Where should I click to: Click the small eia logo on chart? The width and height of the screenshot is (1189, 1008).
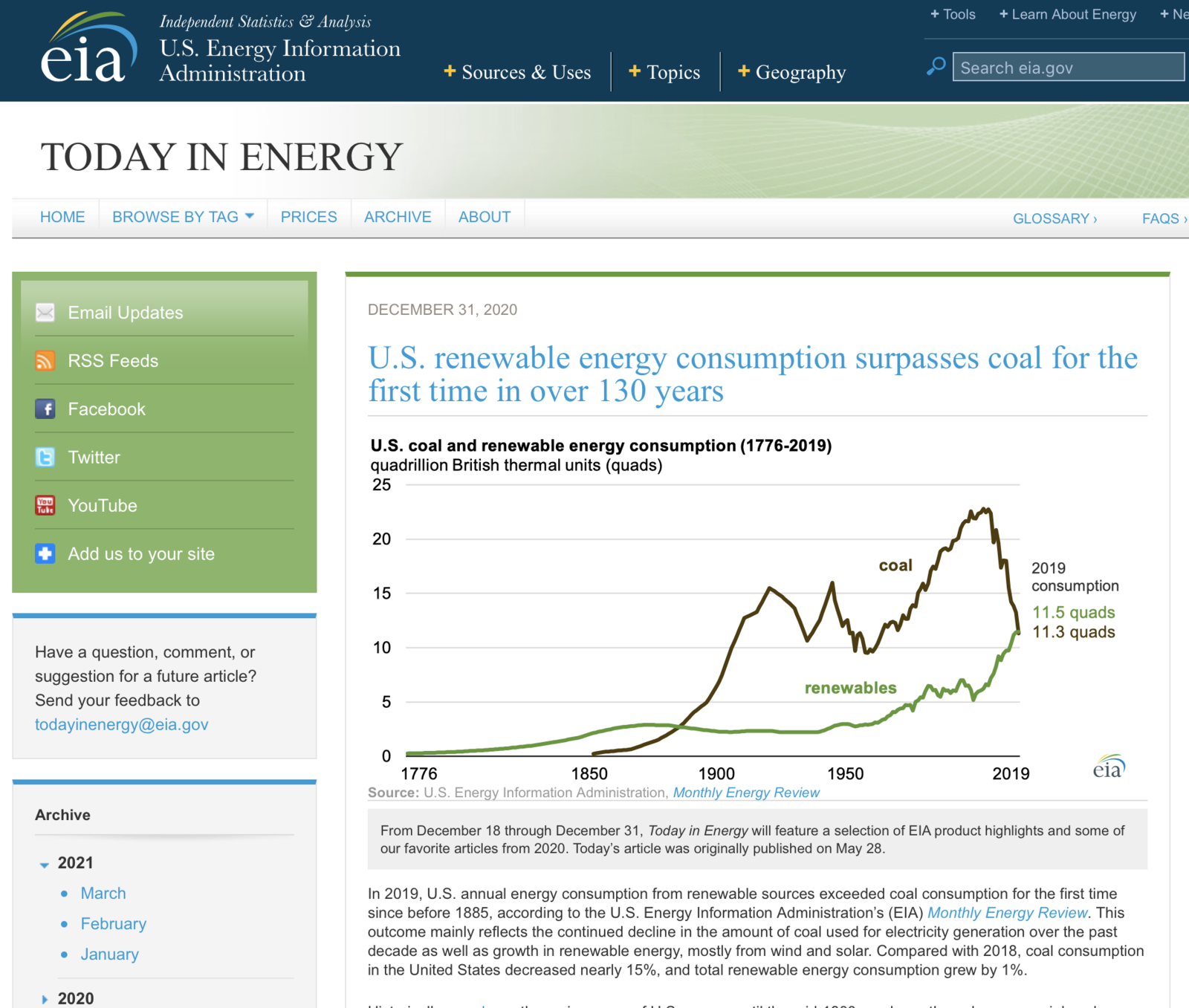(x=1109, y=767)
